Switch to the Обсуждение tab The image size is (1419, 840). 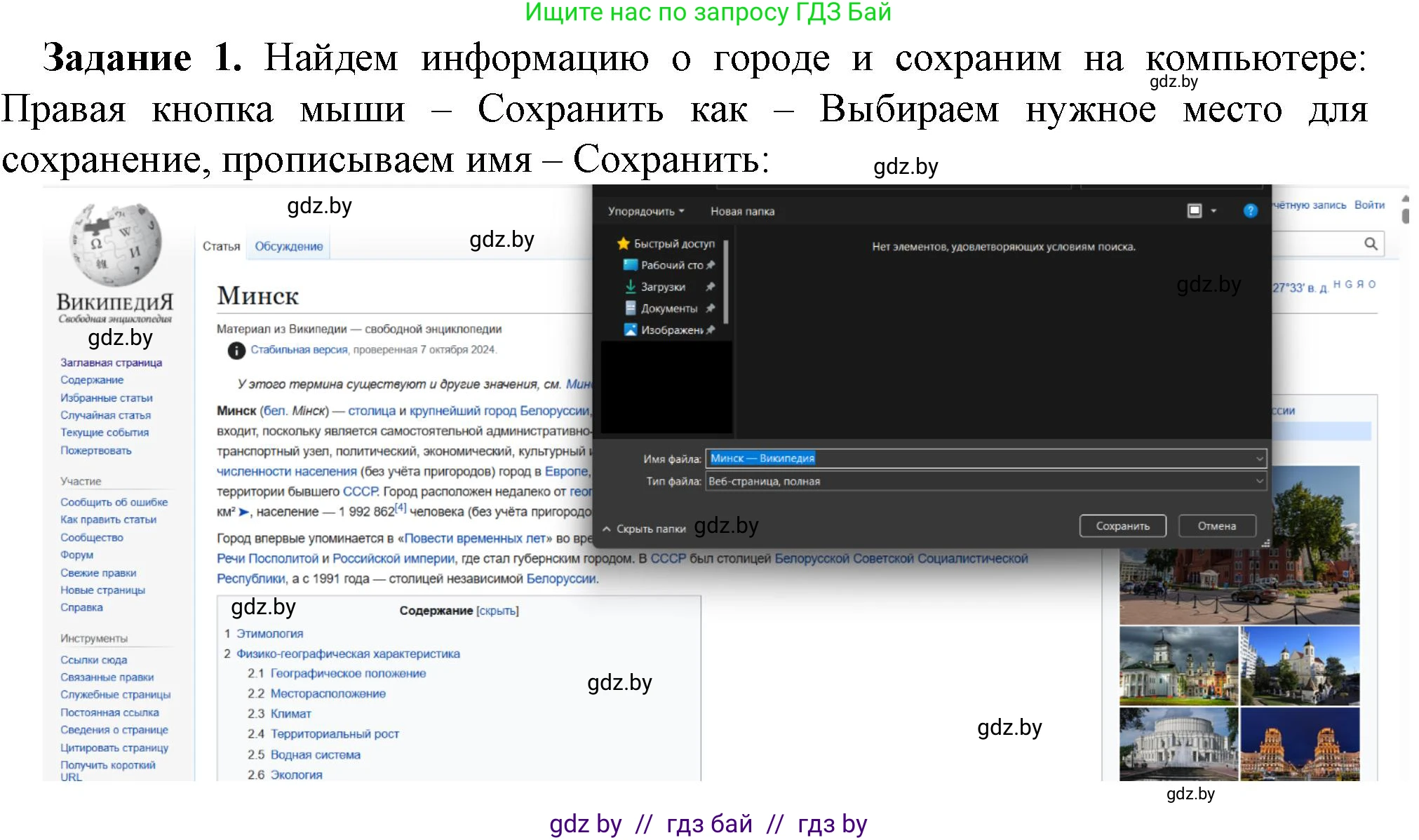[288, 245]
